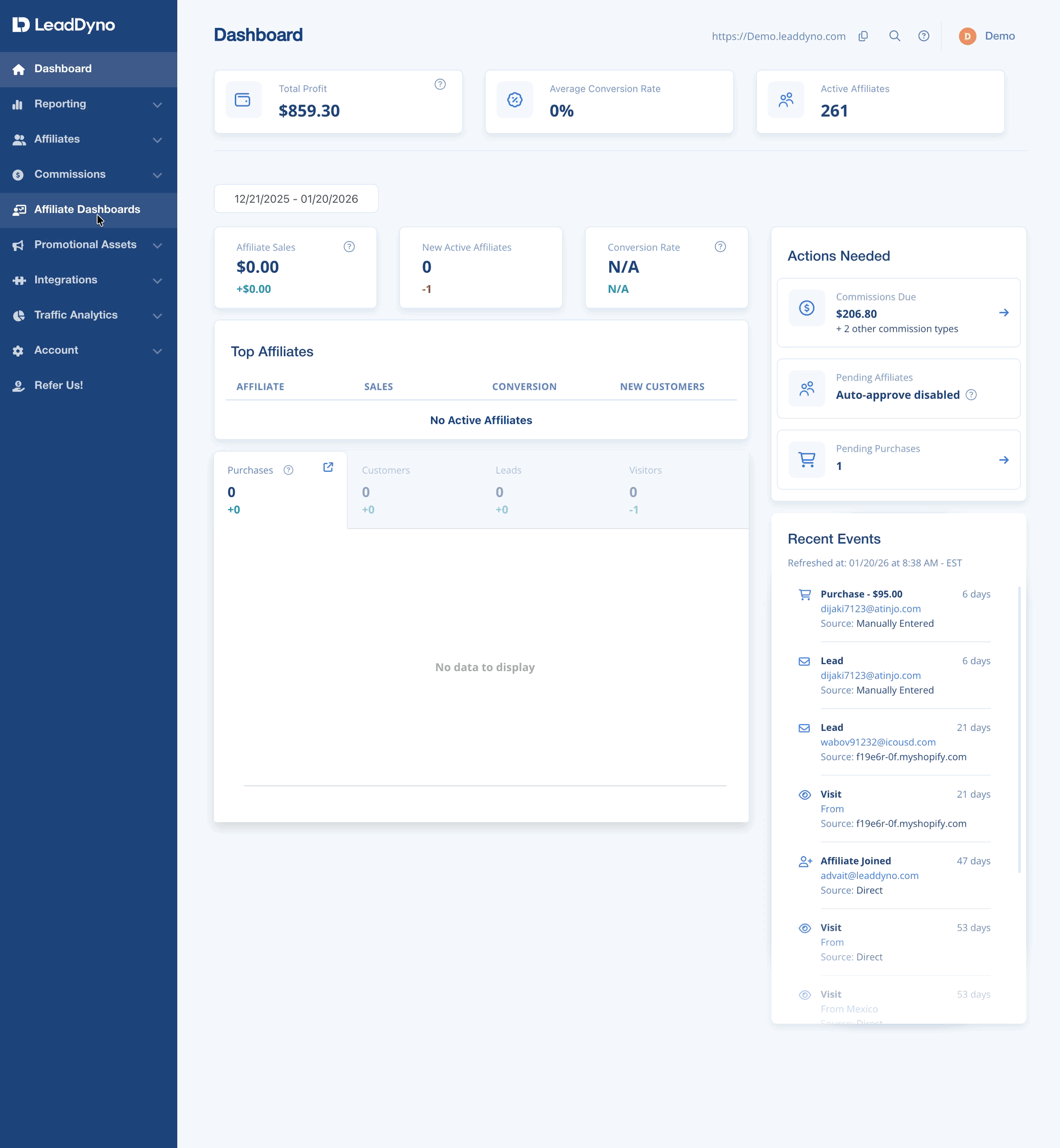Click the Purchase $95.00 cart icon
Viewport: 1060px width, 1148px height.
[805, 594]
